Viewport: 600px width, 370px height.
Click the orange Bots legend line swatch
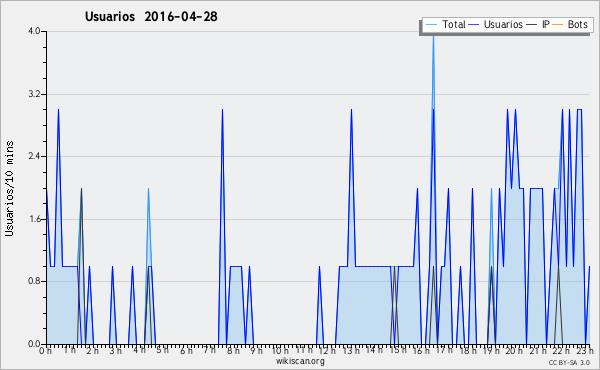(558, 25)
